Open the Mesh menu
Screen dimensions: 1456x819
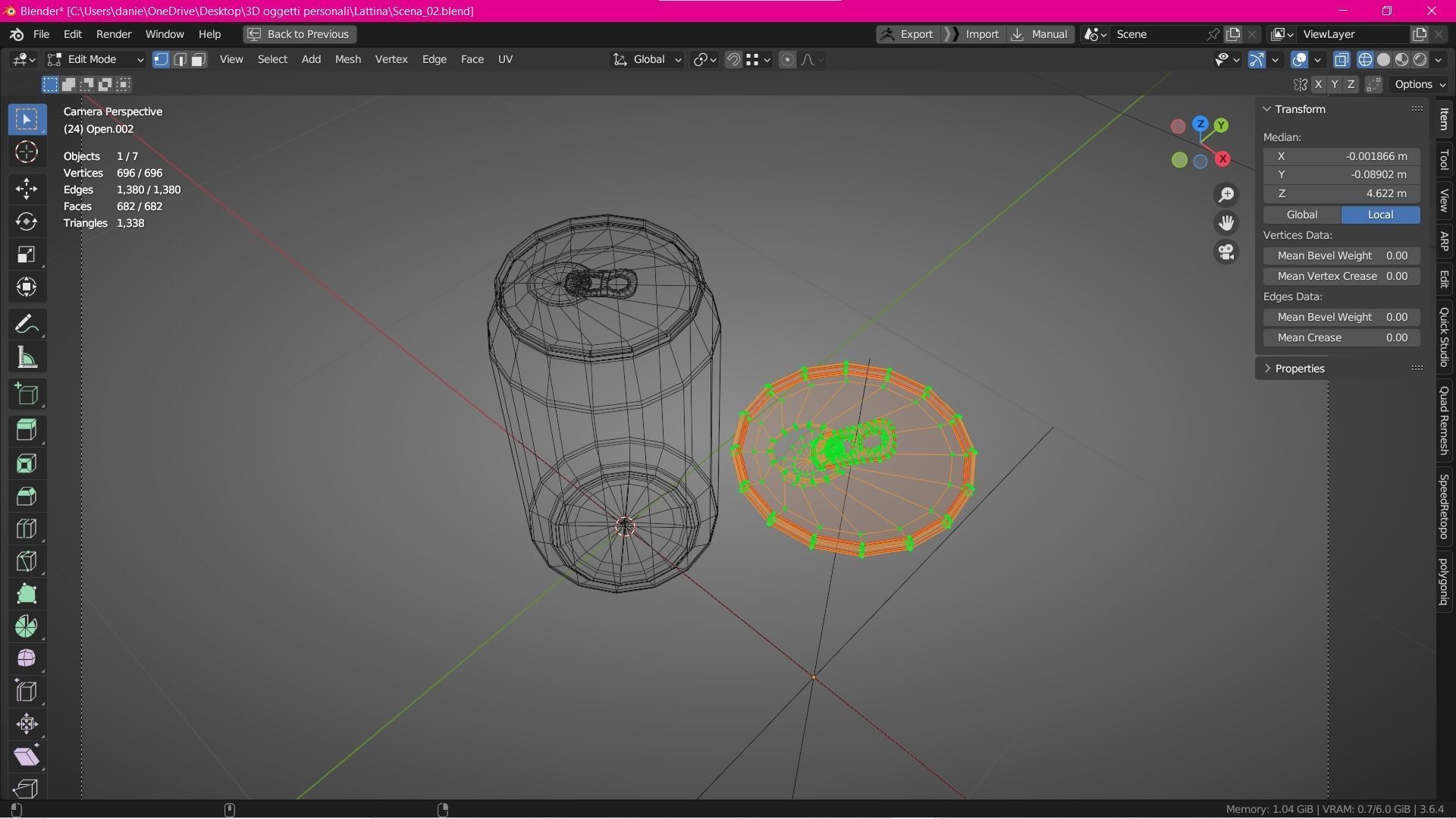(347, 59)
